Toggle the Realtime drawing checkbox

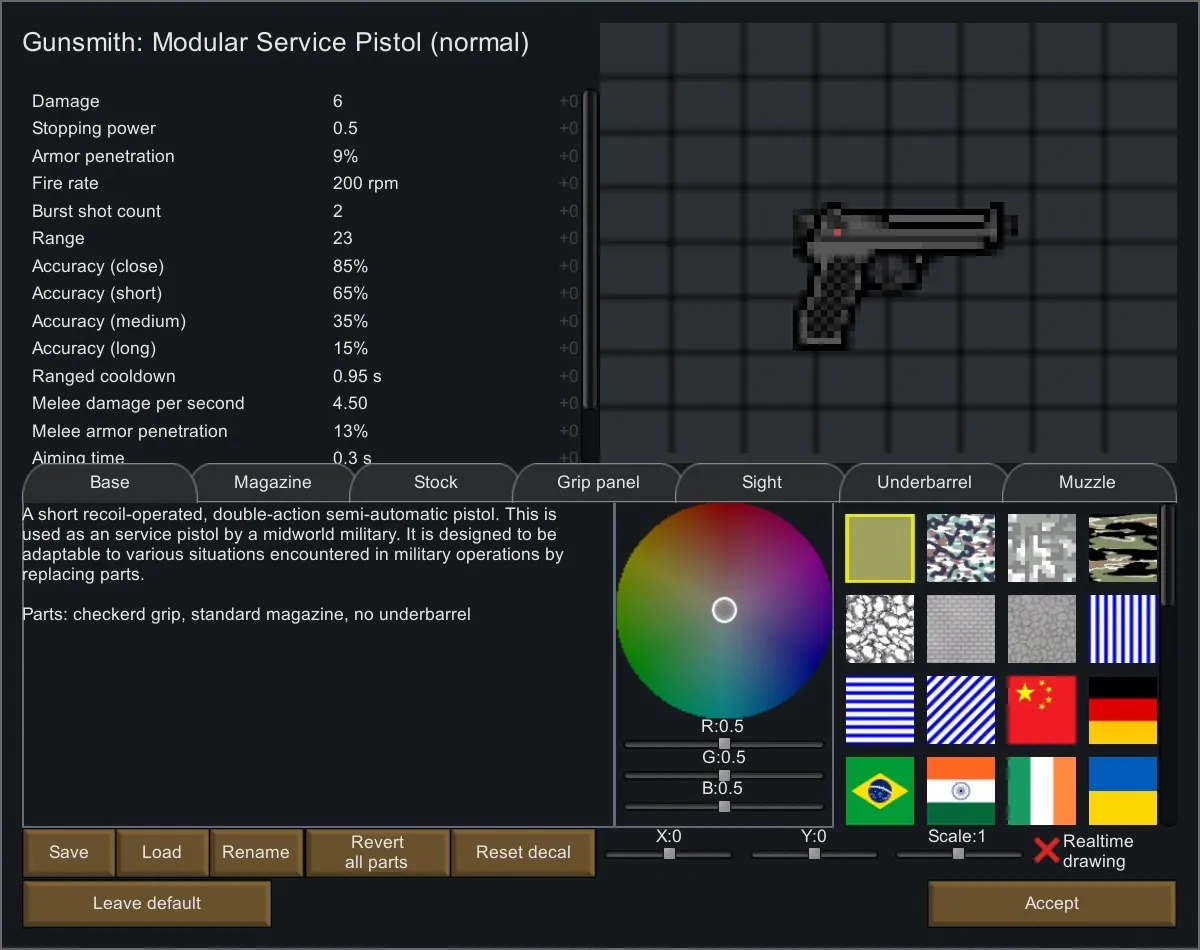[x=1046, y=851]
